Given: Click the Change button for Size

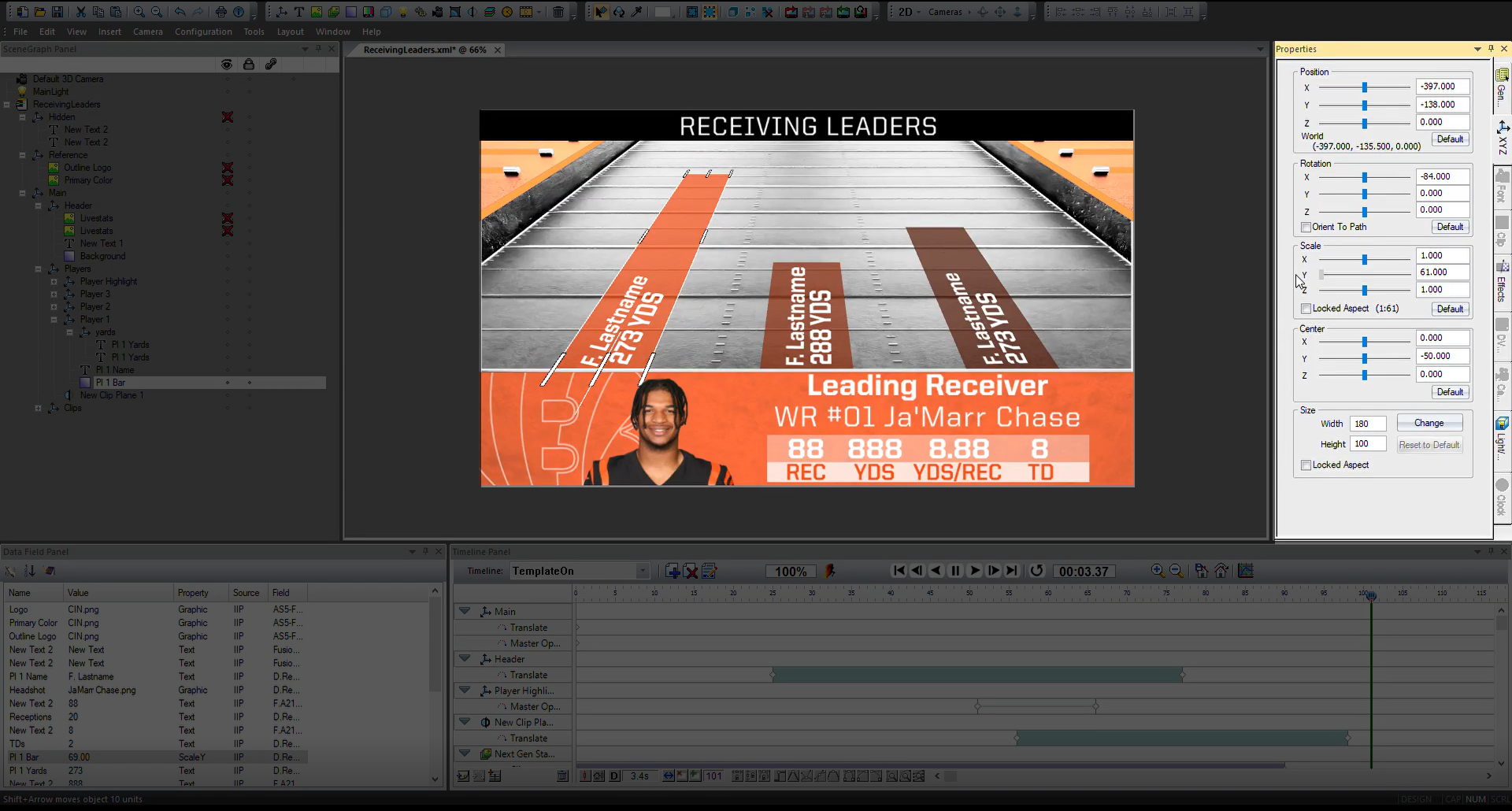Looking at the screenshot, I should (1429, 423).
